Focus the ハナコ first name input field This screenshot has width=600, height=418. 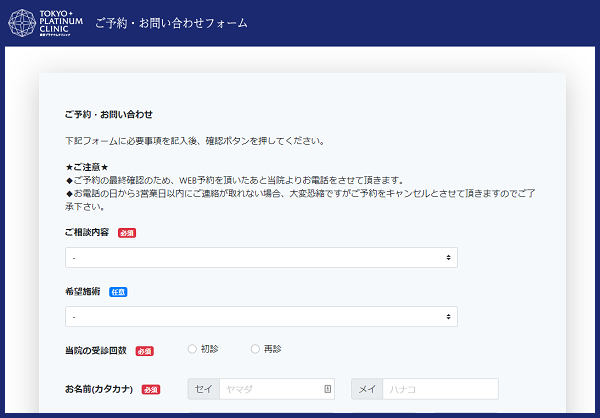point(440,389)
